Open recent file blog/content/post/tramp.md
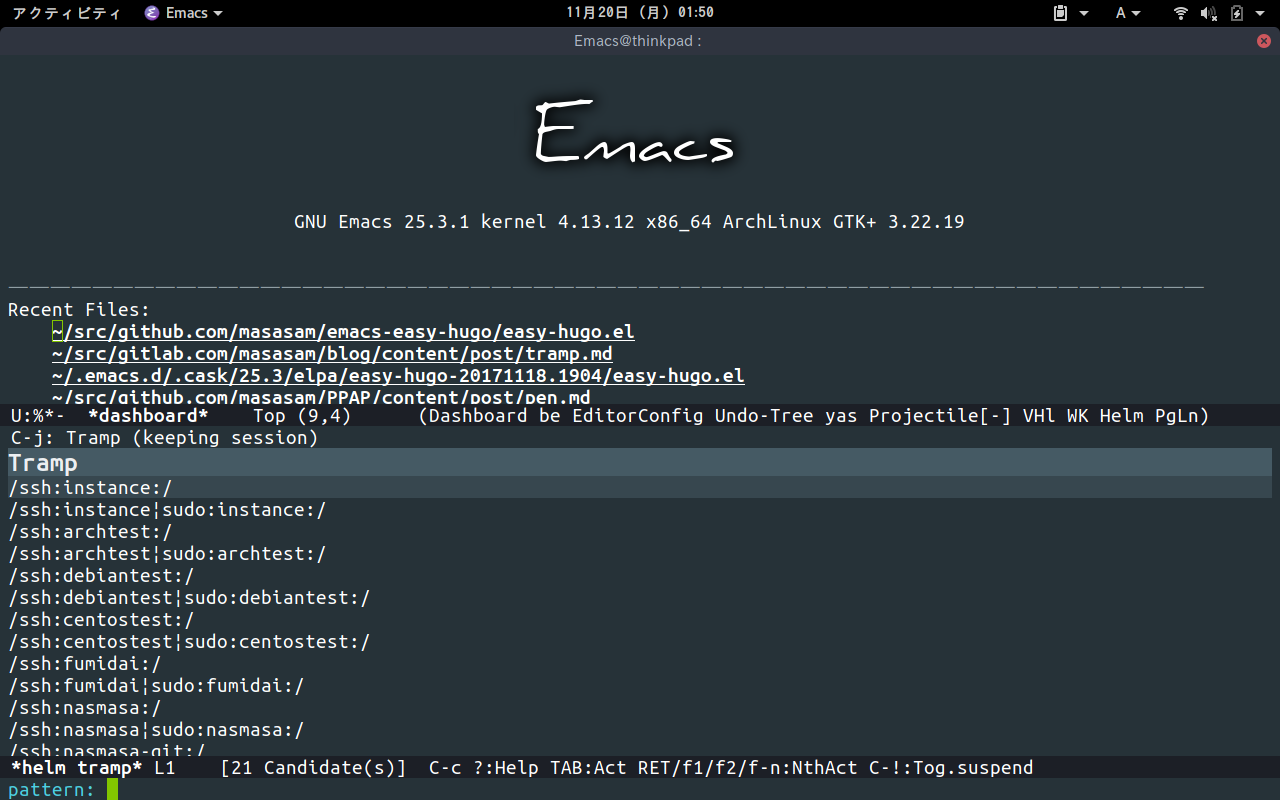Screen dimensions: 1280x800 [332, 354]
